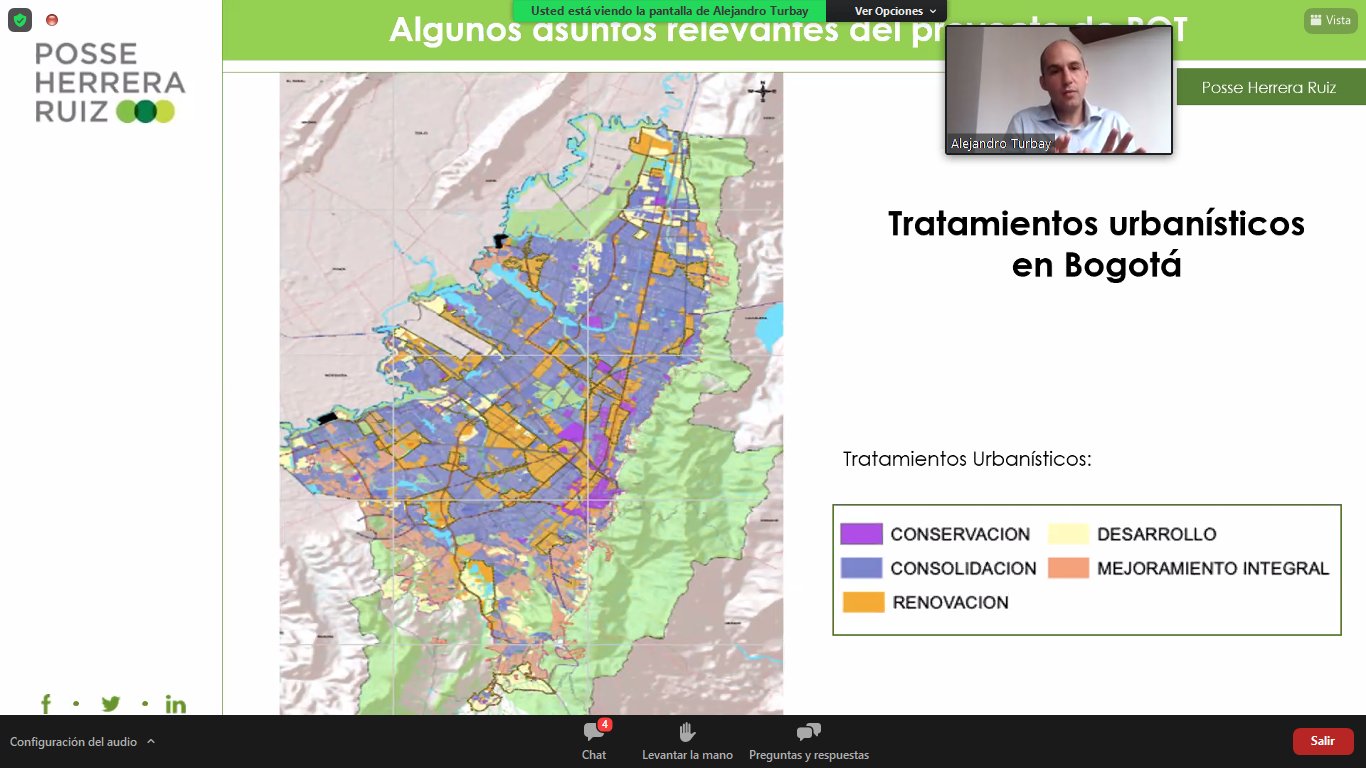Click the green encryption shield icon
This screenshot has height=768, width=1366.
click(20, 20)
